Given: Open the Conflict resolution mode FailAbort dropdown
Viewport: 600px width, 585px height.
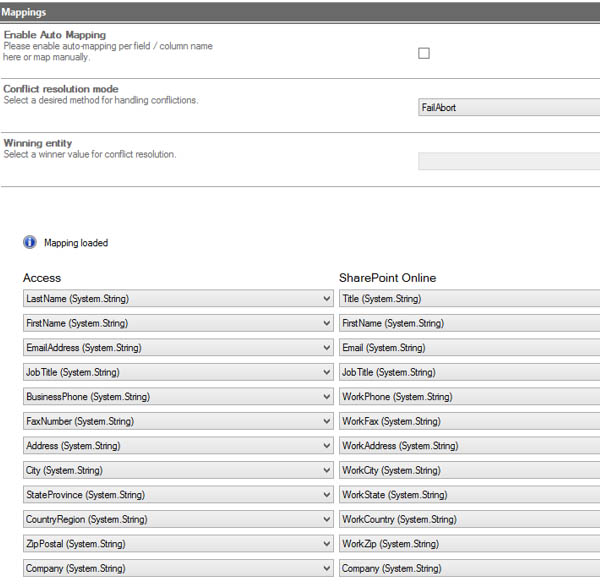Looking at the screenshot, I should coord(508,107).
